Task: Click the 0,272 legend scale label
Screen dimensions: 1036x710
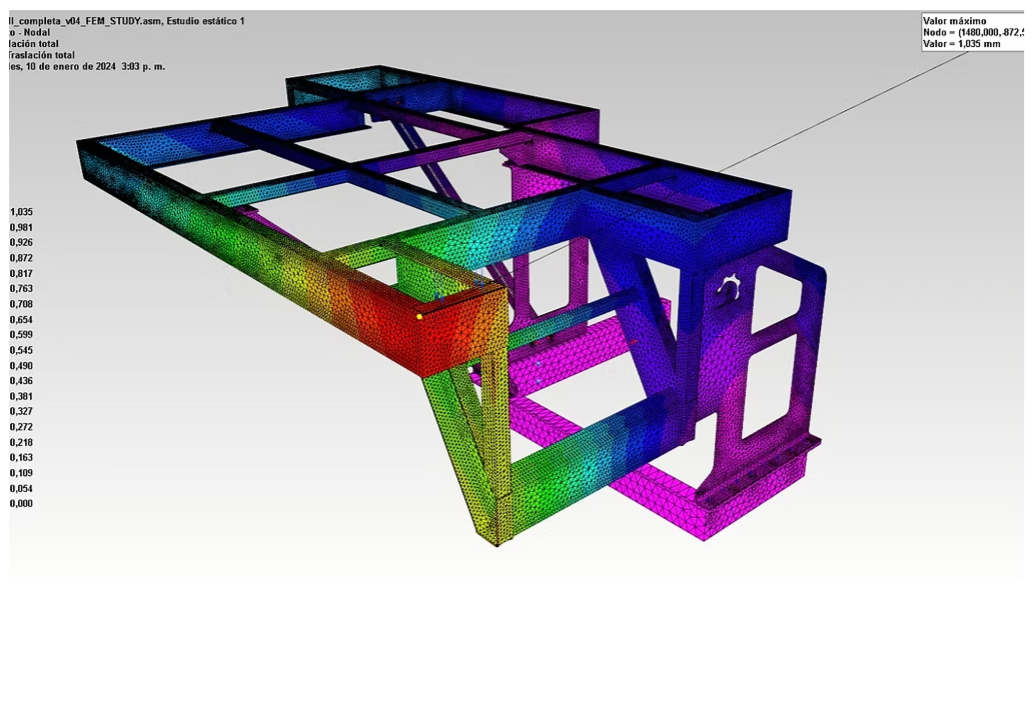Action: (x=21, y=427)
